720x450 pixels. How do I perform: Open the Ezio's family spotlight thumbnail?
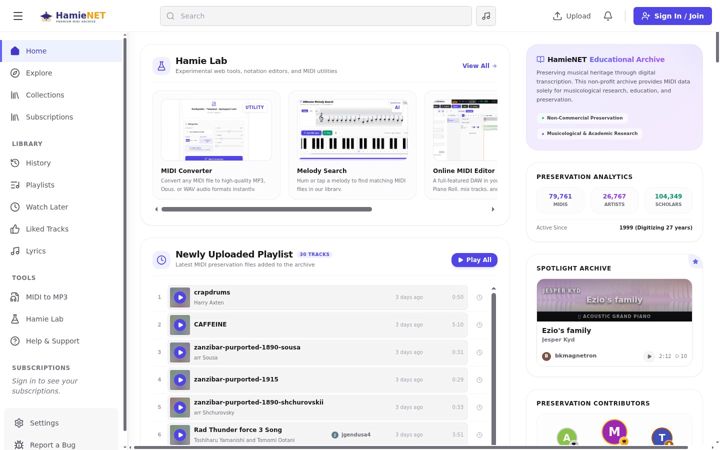click(x=614, y=300)
